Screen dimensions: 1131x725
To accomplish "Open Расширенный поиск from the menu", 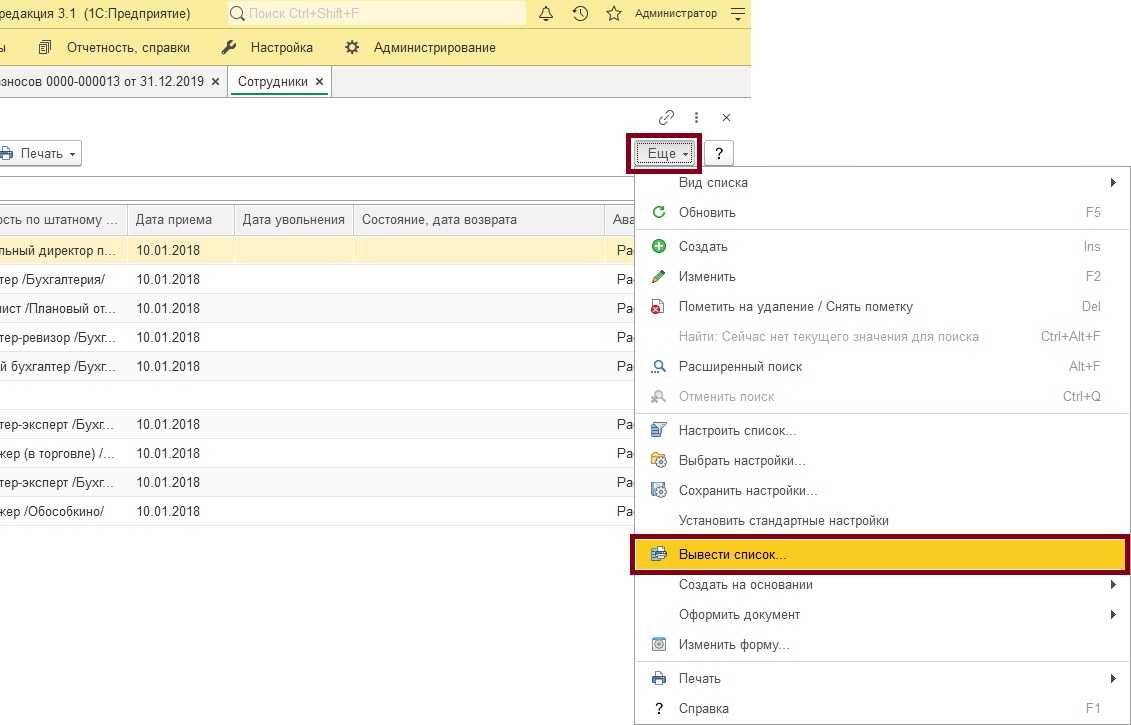I will (740, 366).
